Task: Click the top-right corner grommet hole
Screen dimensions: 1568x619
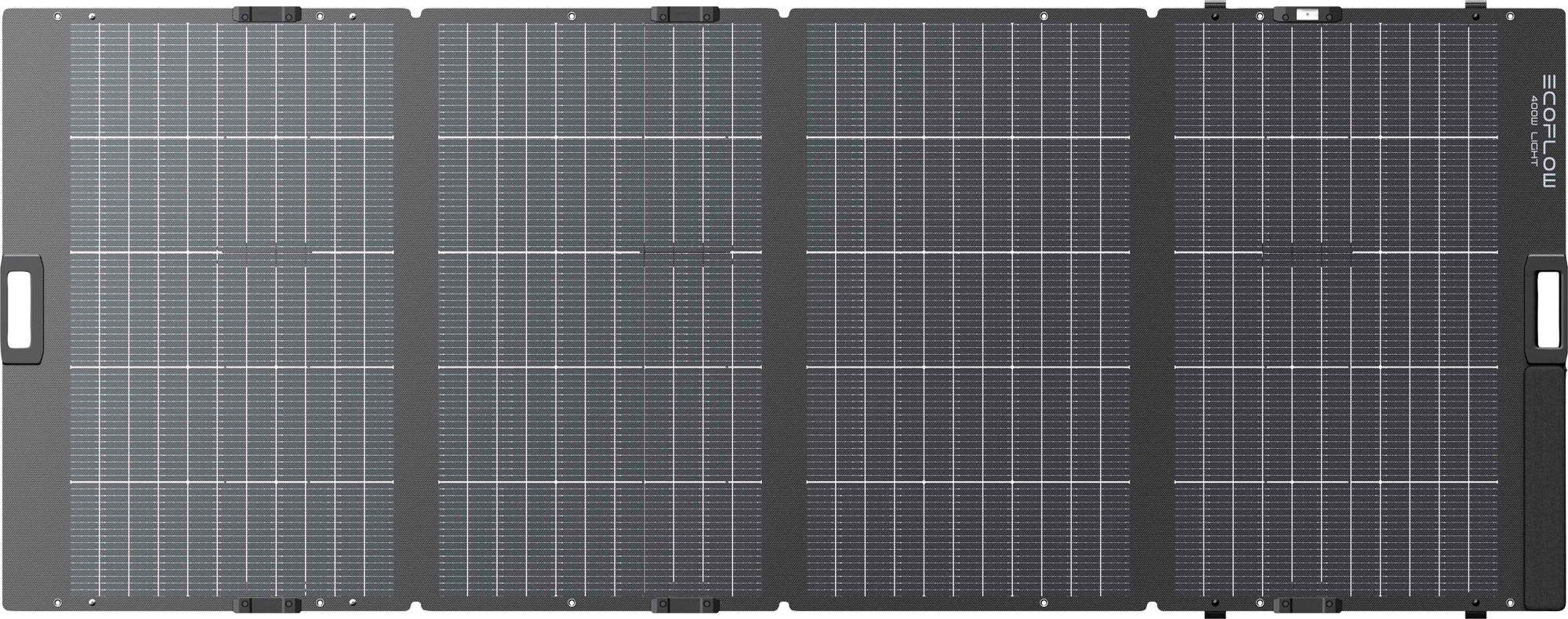Action: (1511, 16)
